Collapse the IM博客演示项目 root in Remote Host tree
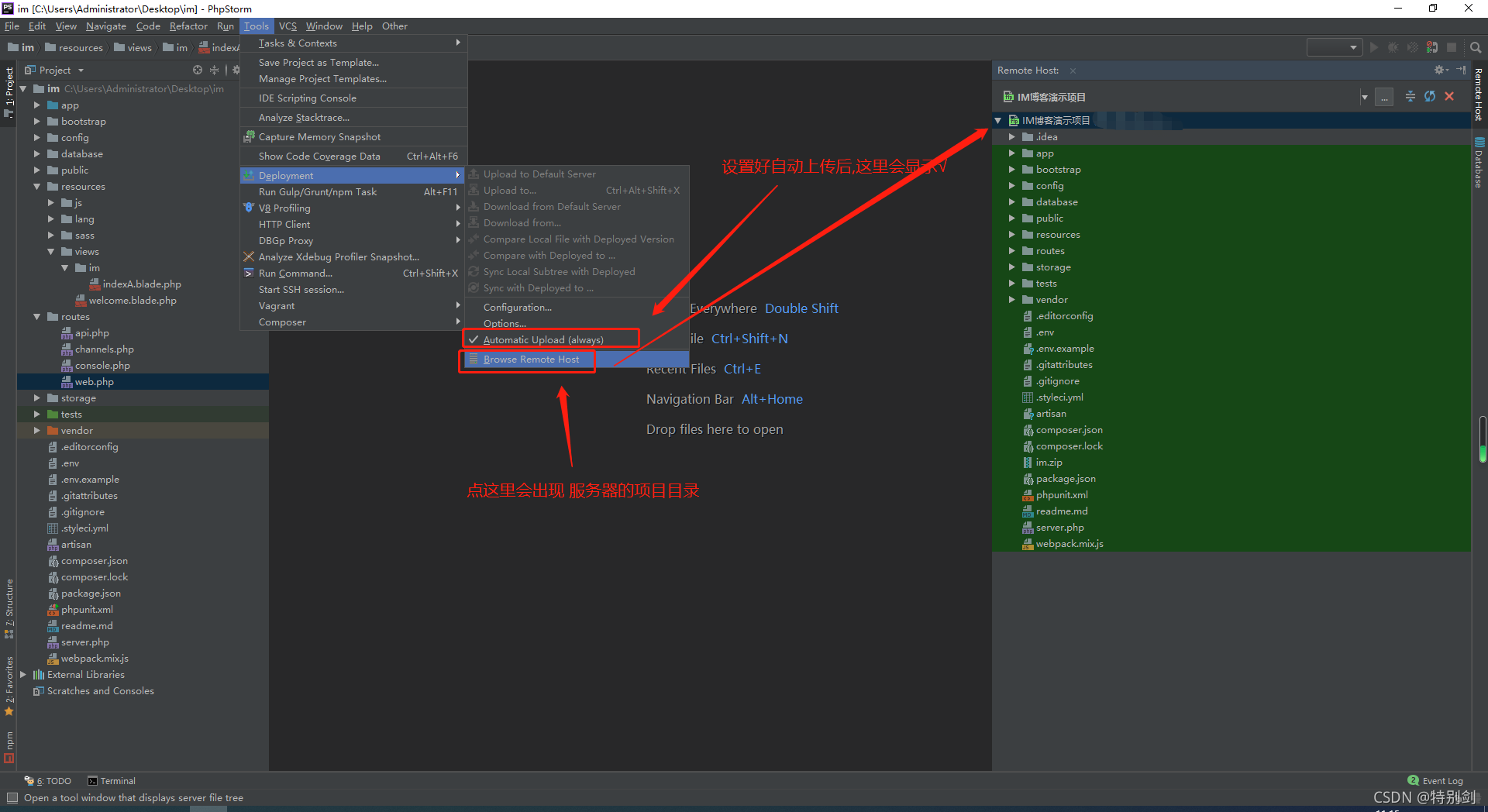Image resolution: width=1488 pixels, height=812 pixels. pos(998,121)
